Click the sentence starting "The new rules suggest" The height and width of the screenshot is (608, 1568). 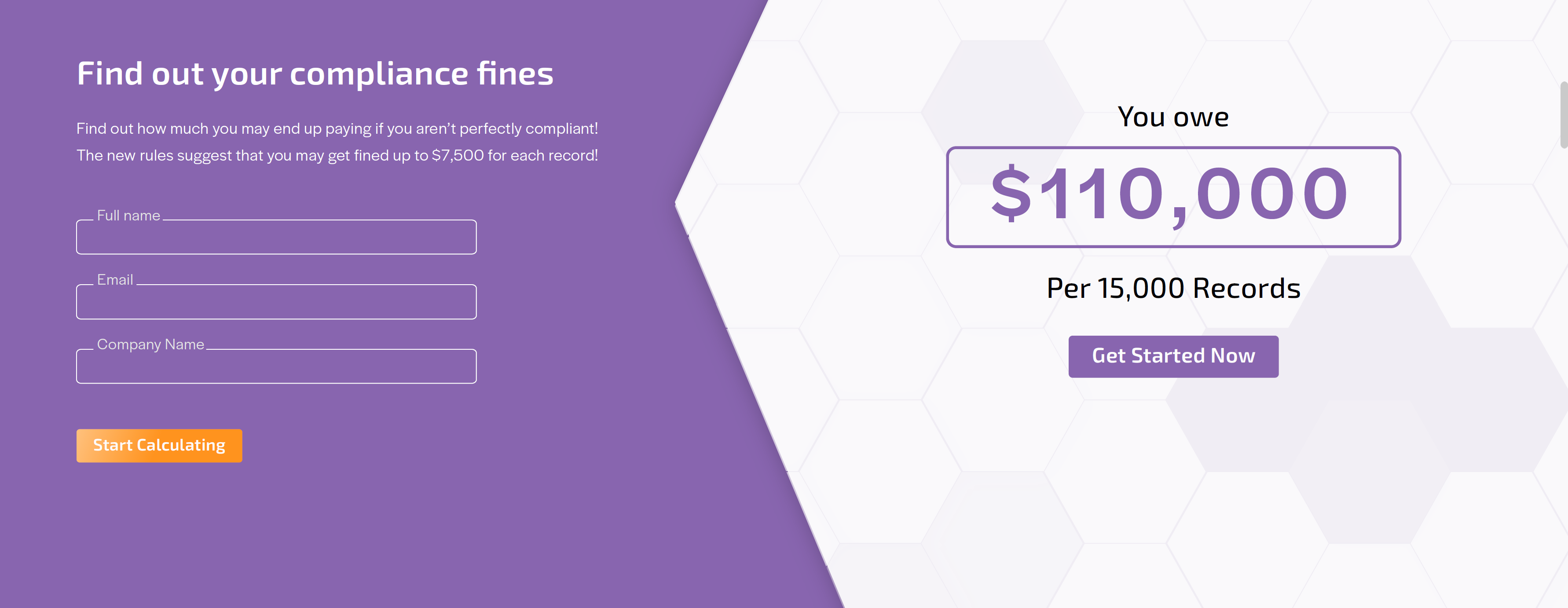click(337, 156)
